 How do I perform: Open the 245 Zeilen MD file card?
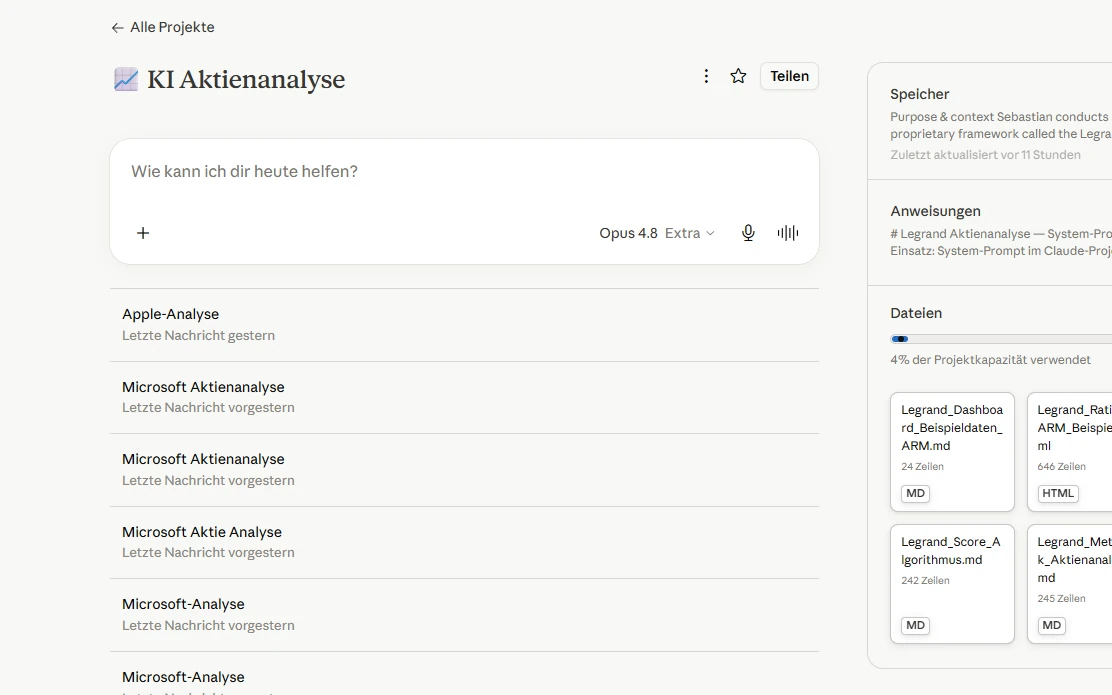click(x=1069, y=584)
